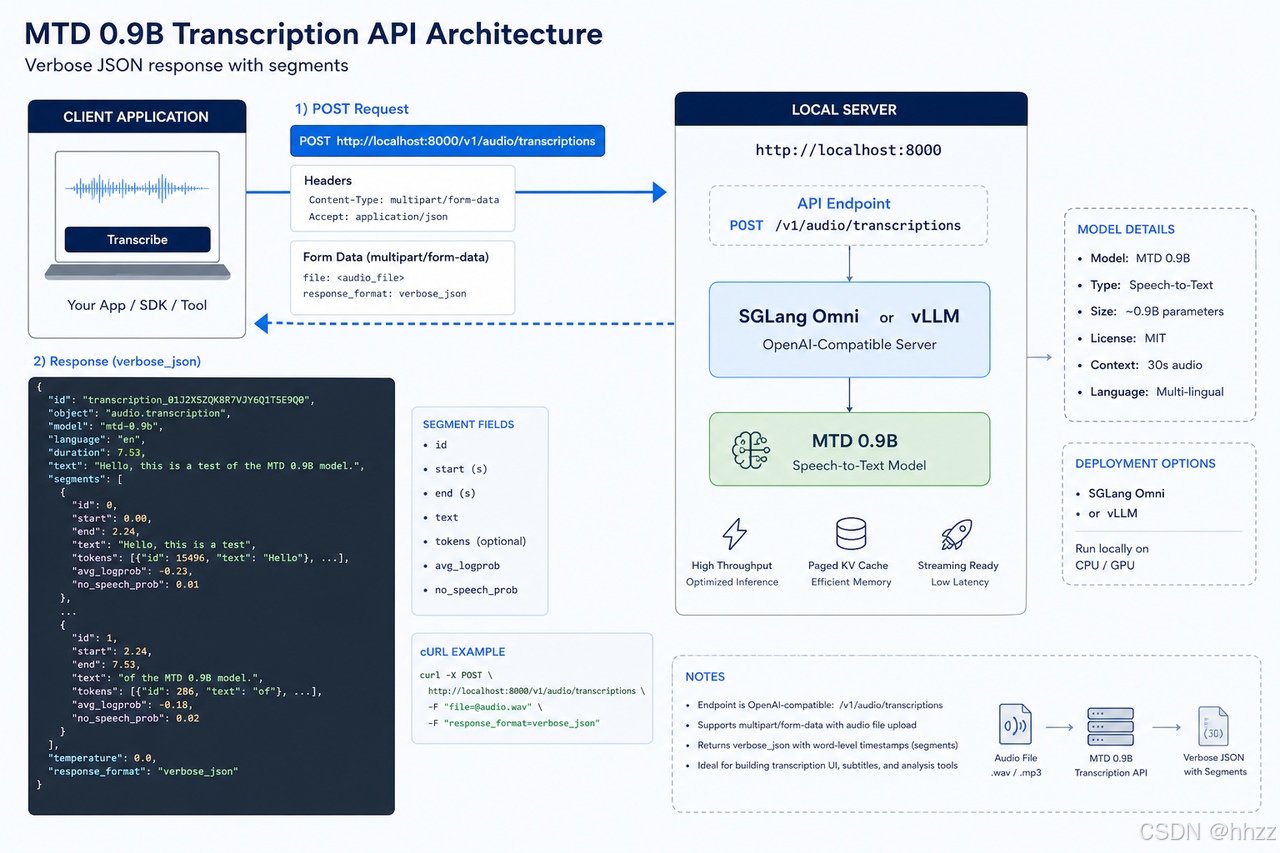
Task: Click the 'Your App / SDK / Tool' label
Action: pyautogui.click(x=137, y=305)
